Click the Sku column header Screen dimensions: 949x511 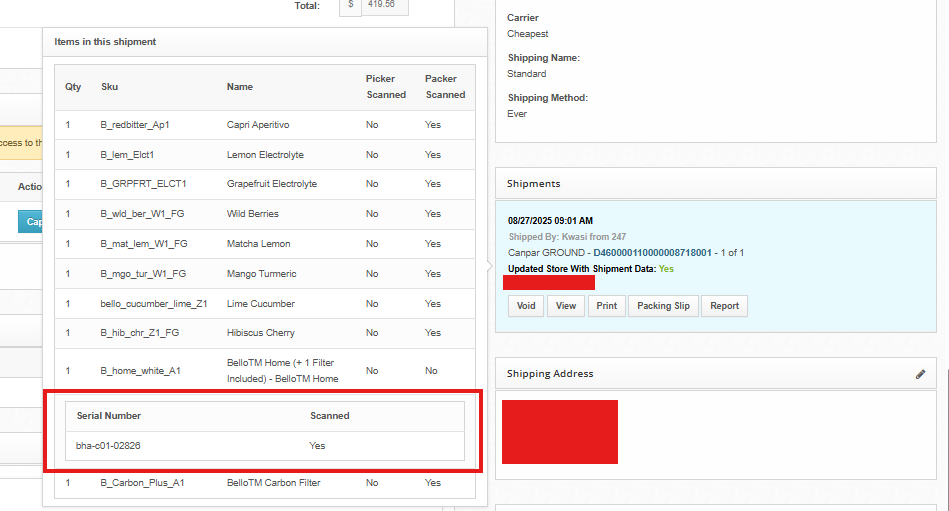click(110, 87)
